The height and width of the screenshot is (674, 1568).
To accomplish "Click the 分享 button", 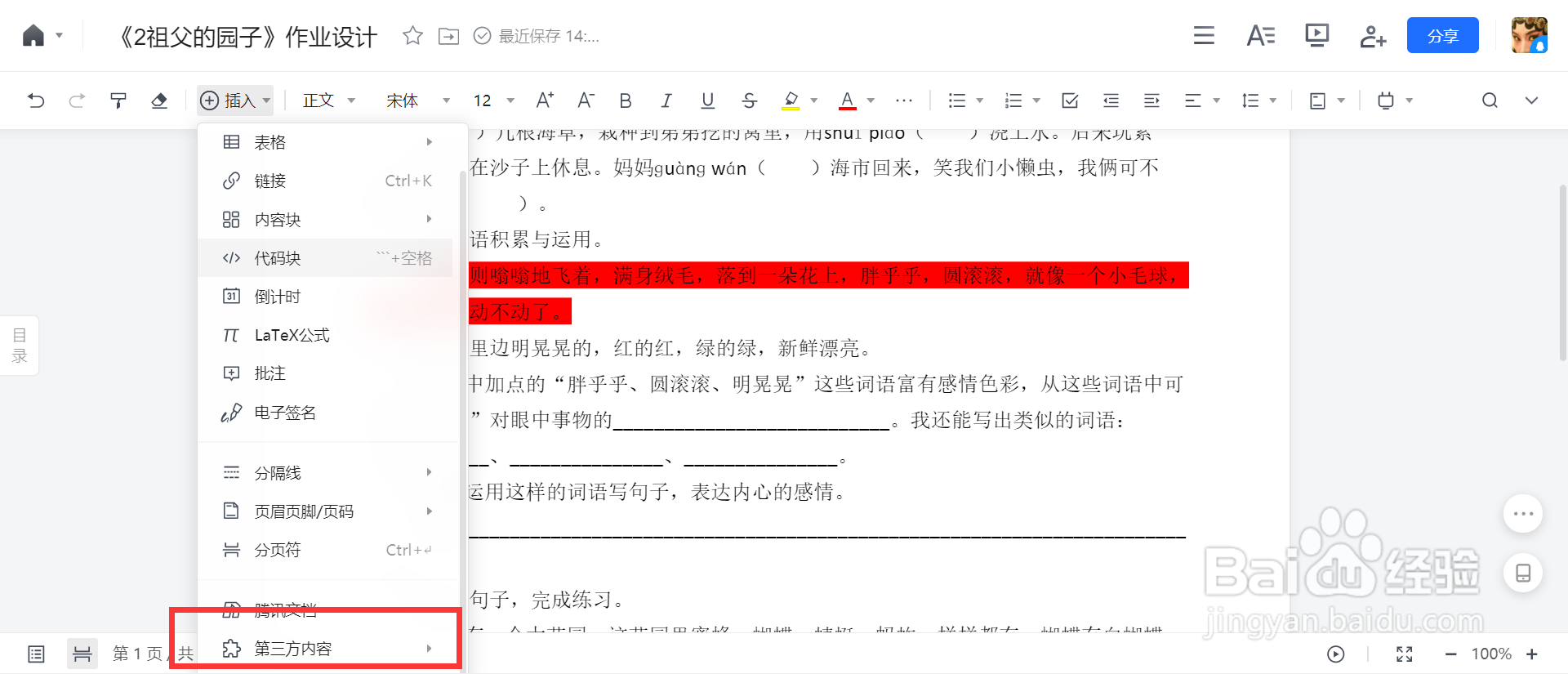I will point(1442,36).
